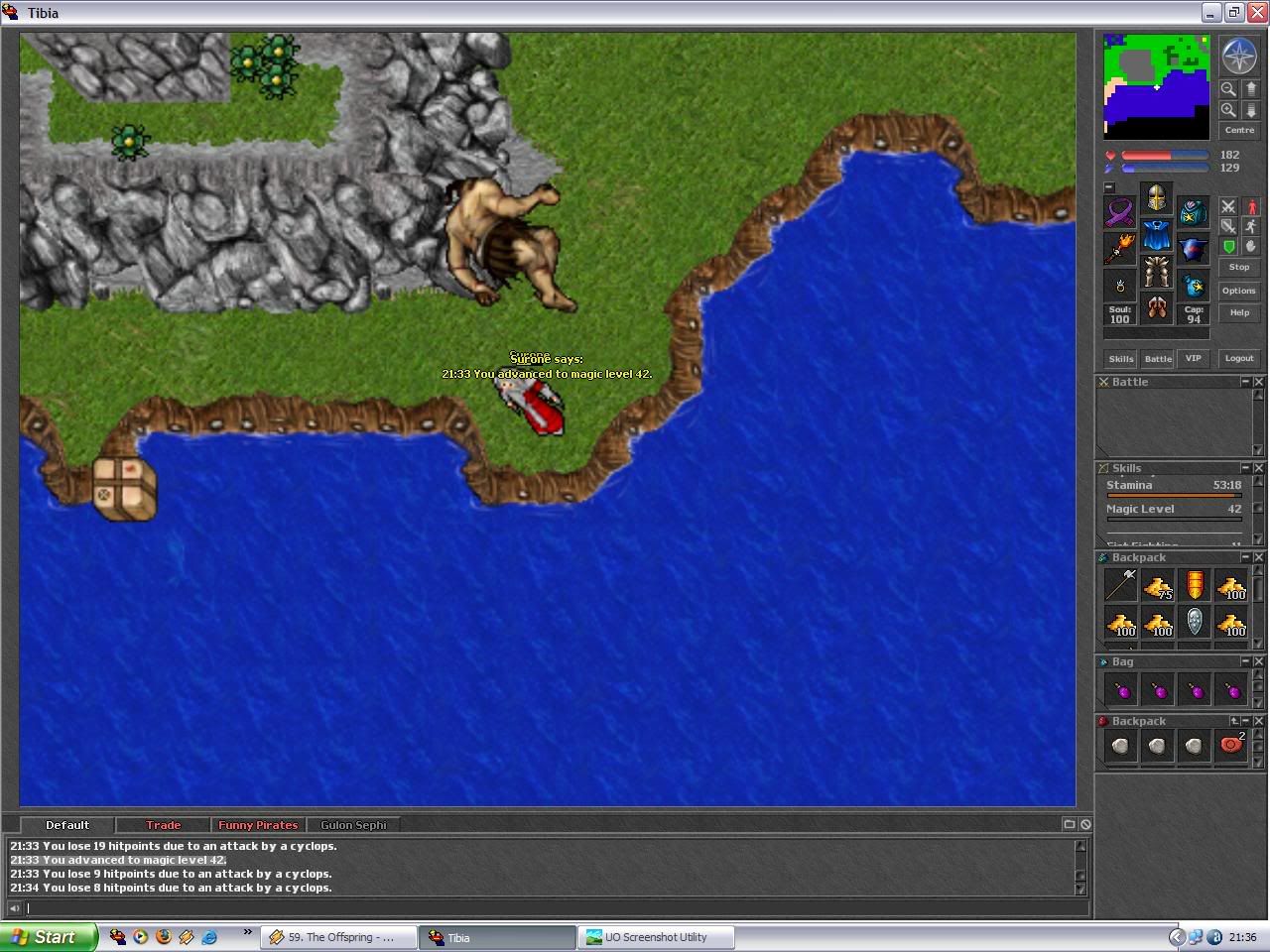Open the VIP list button

(1194, 359)
